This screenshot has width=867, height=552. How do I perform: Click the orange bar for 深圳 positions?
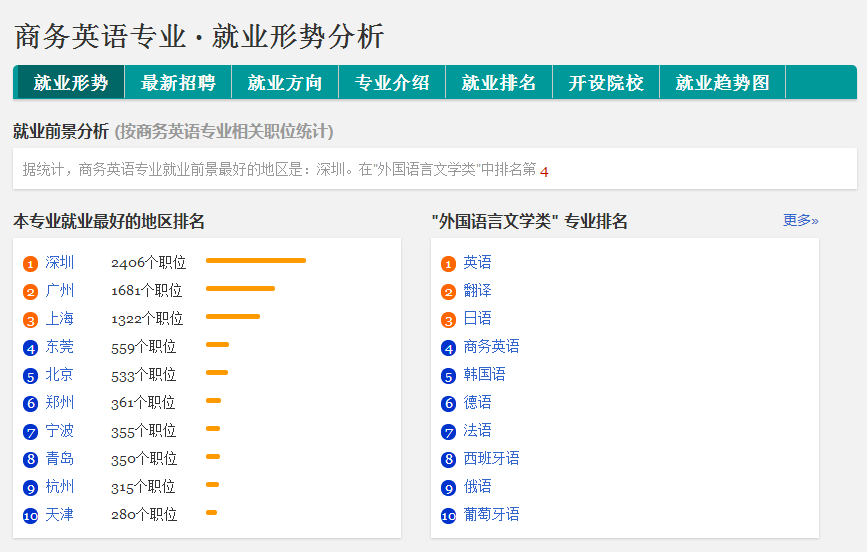(255, 261)
